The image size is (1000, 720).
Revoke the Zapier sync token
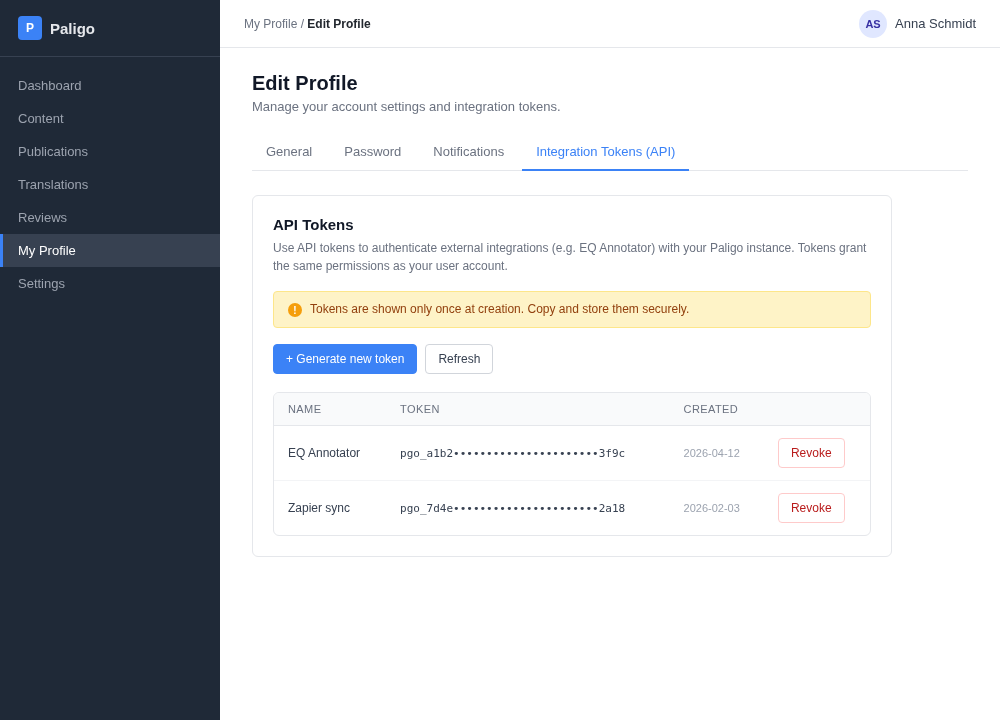pos(811,508)
